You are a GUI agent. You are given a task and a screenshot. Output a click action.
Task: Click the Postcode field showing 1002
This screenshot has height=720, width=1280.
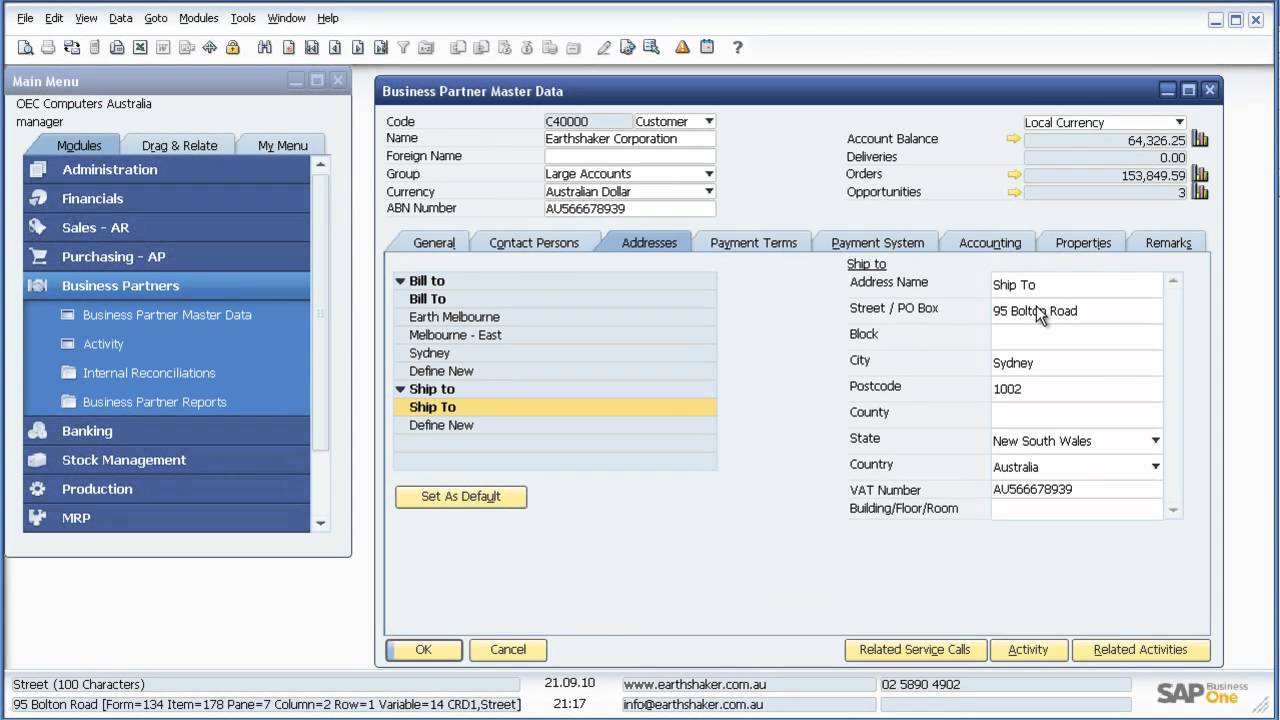[1077, 388]
